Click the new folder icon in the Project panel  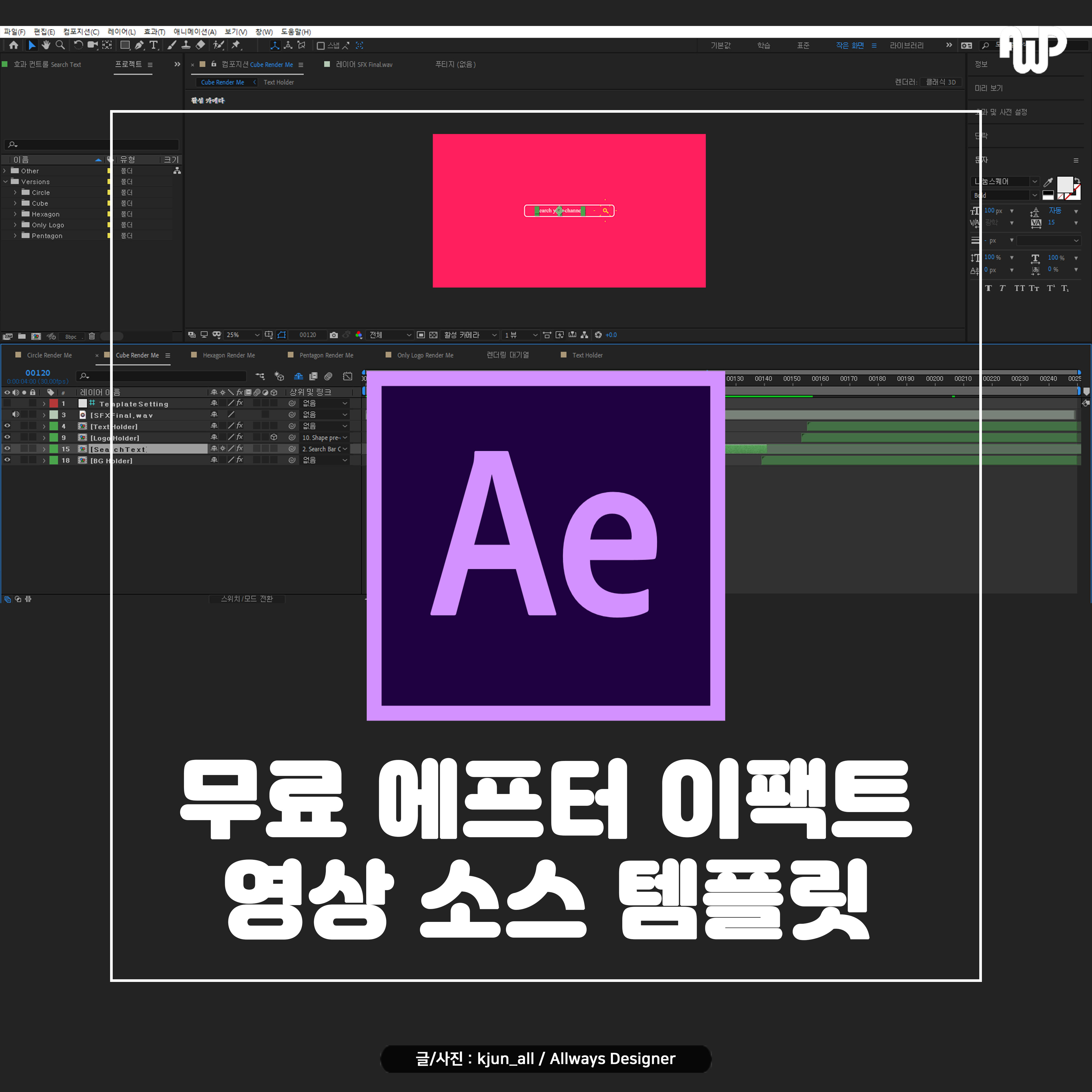point(21,336)
